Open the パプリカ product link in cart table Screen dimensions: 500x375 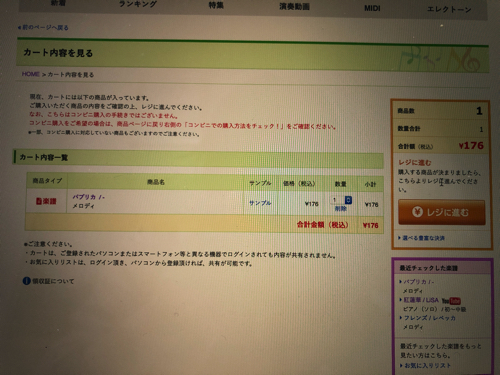coord(89,197)
